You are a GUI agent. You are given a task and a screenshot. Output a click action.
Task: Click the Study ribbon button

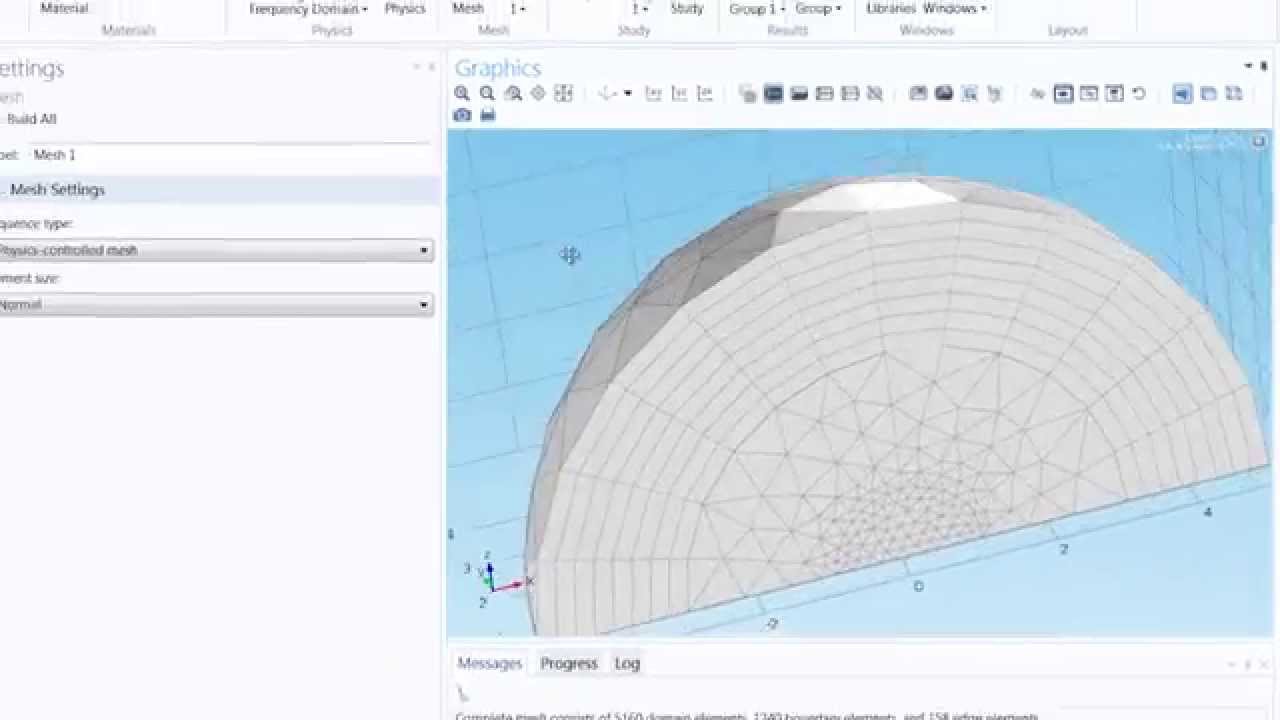pos(687,8)
